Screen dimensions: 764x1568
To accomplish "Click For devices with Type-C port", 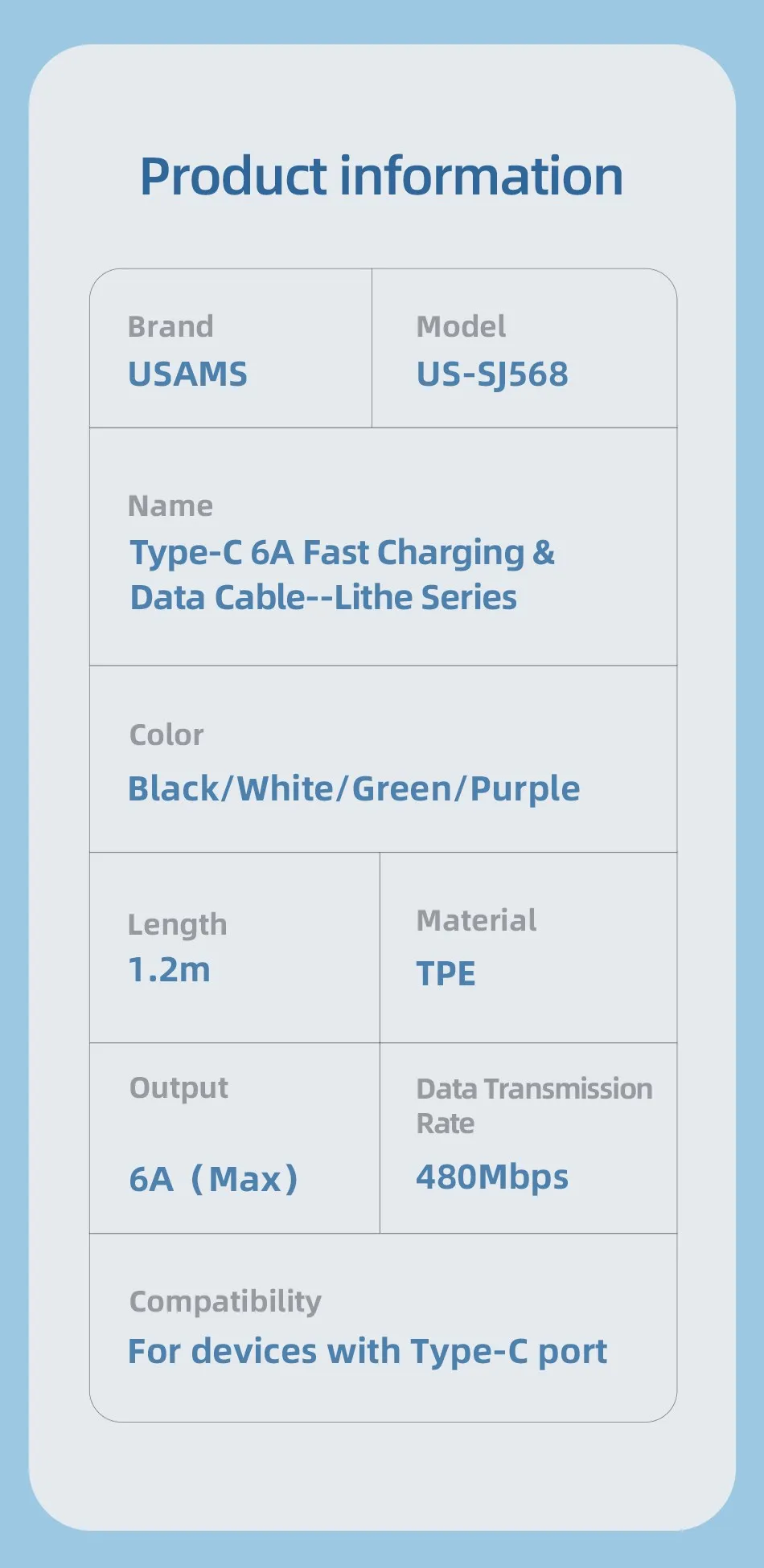I will point(368,1352).
